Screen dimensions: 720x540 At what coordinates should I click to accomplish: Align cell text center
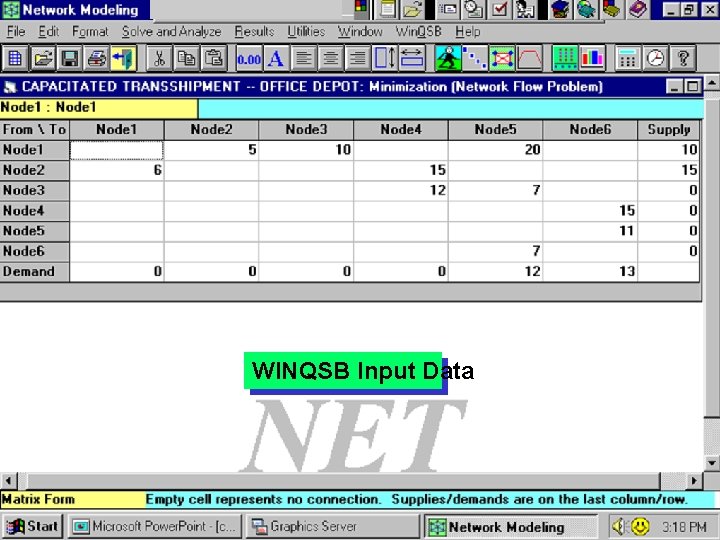330,58
